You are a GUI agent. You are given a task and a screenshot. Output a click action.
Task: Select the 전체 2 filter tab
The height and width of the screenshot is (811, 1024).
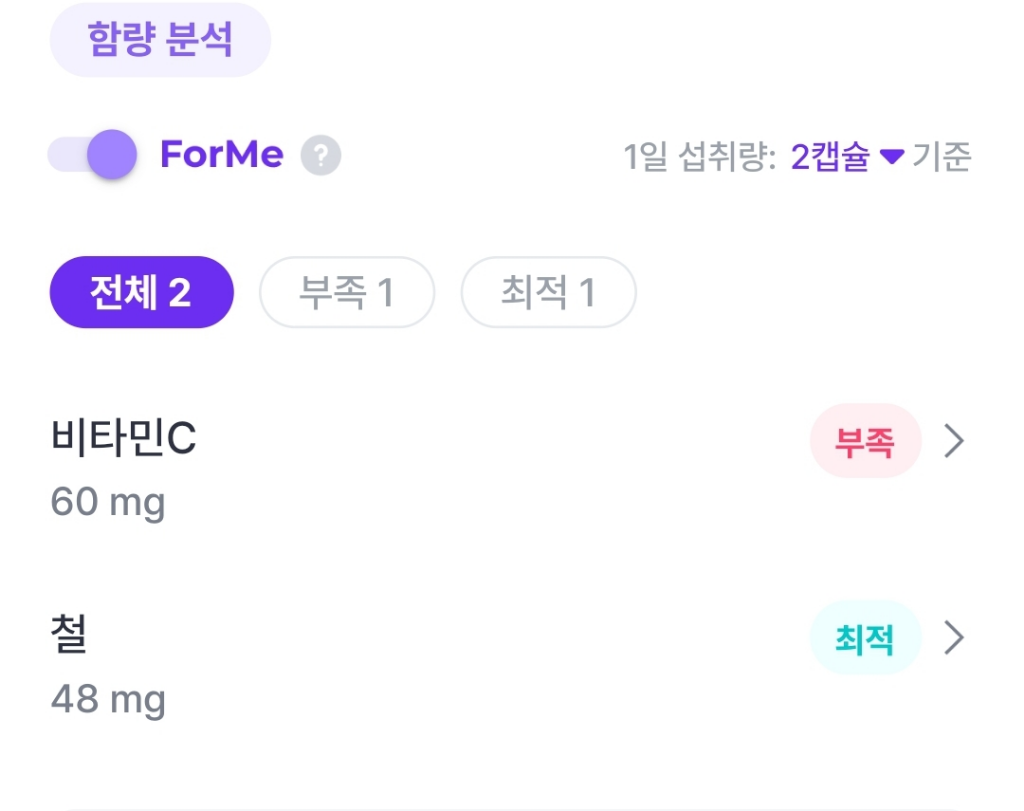coord(141,293)
